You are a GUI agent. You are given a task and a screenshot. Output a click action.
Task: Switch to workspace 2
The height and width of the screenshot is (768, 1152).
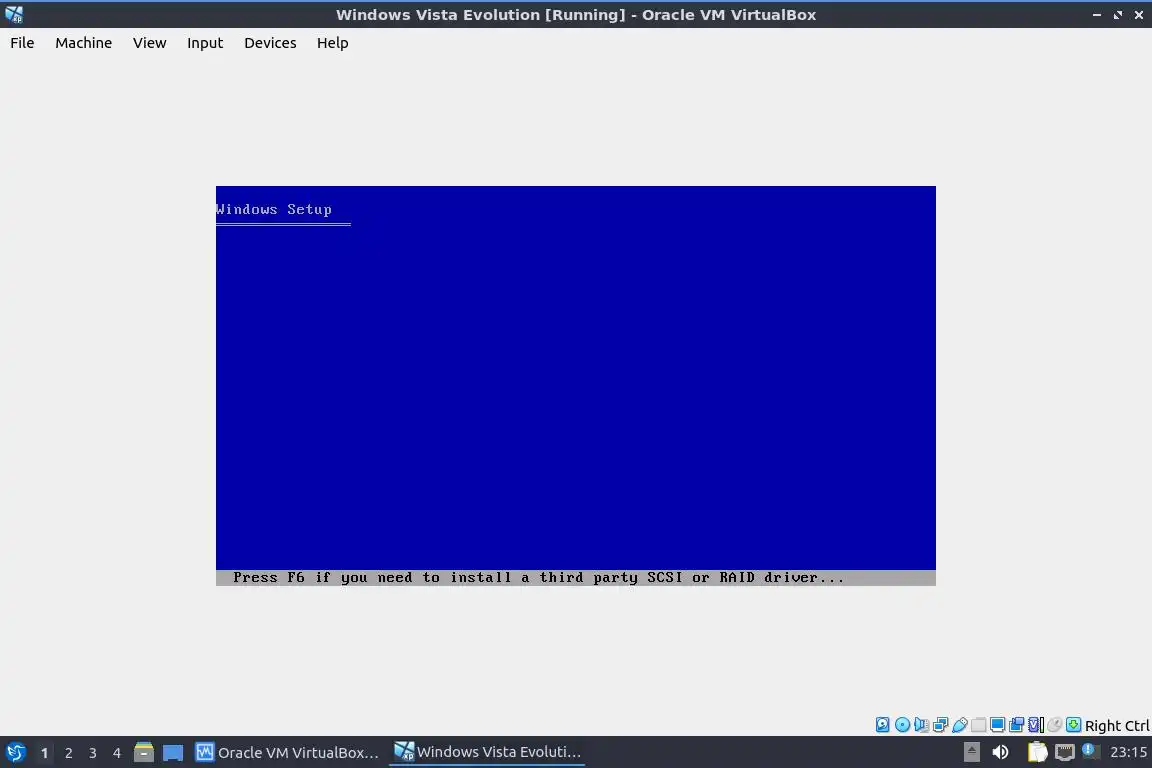coord(68,753)
